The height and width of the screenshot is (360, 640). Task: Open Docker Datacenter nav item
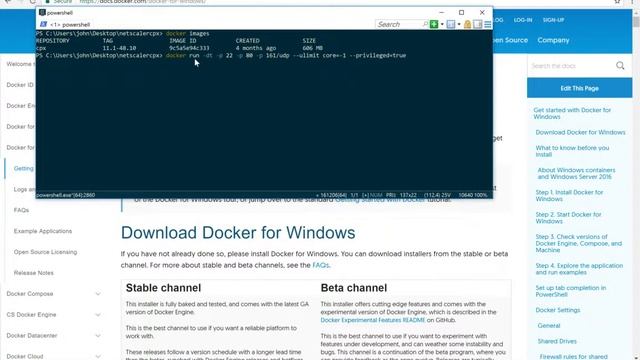pos(31,336)
